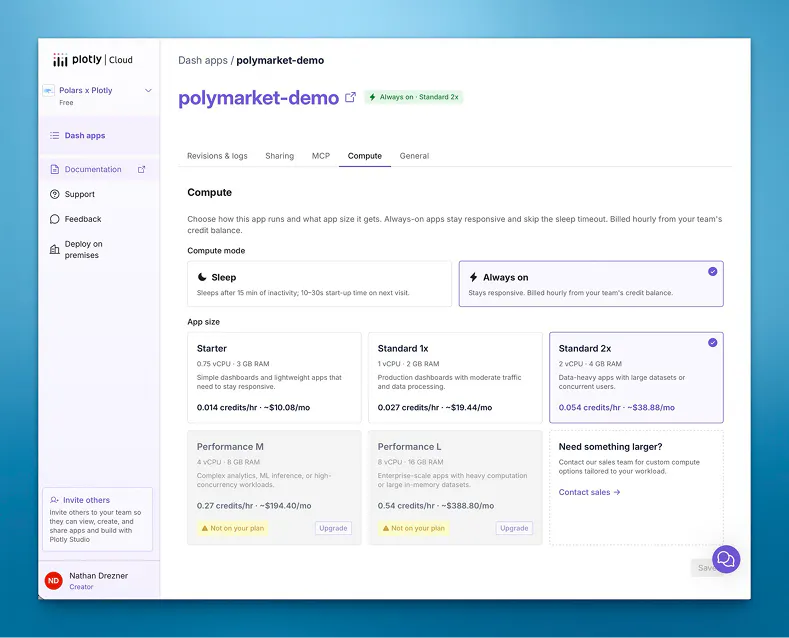Open Documentation from sidebar
The height and width of the screenshot is (638, 789).
point(99,170)
